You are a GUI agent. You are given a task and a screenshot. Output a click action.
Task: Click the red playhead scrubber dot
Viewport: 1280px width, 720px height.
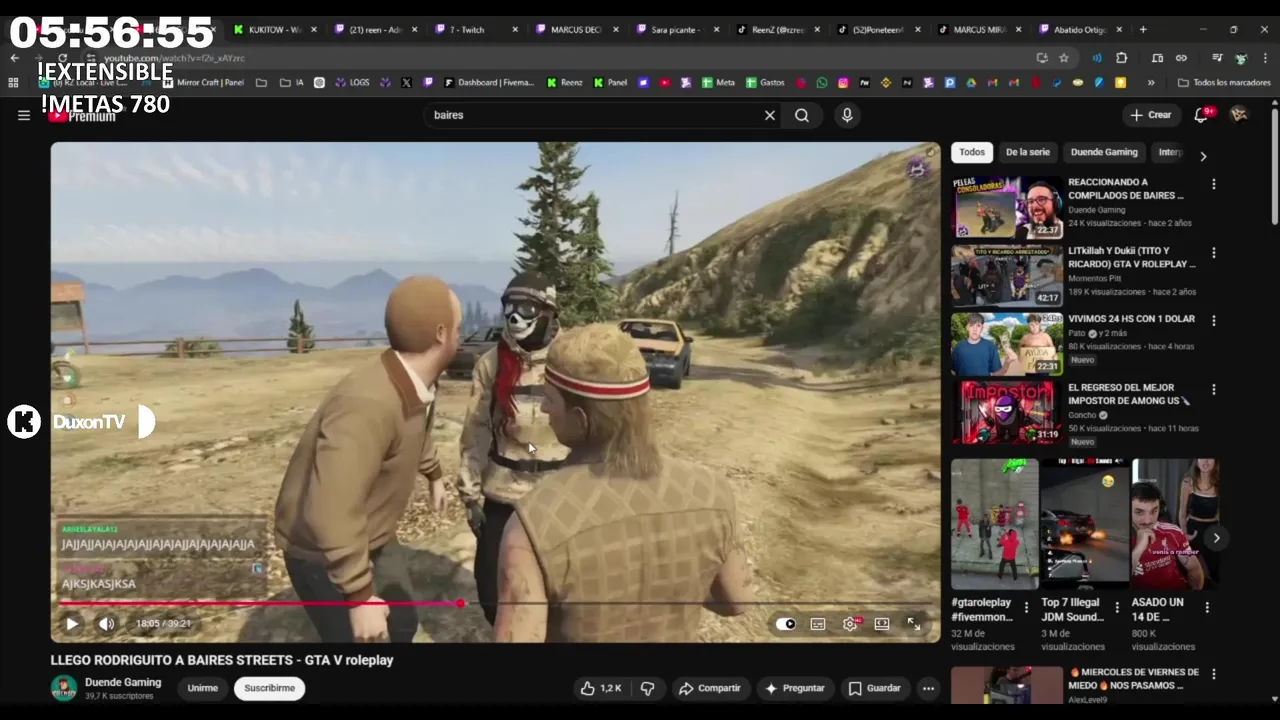coord(460,603)
